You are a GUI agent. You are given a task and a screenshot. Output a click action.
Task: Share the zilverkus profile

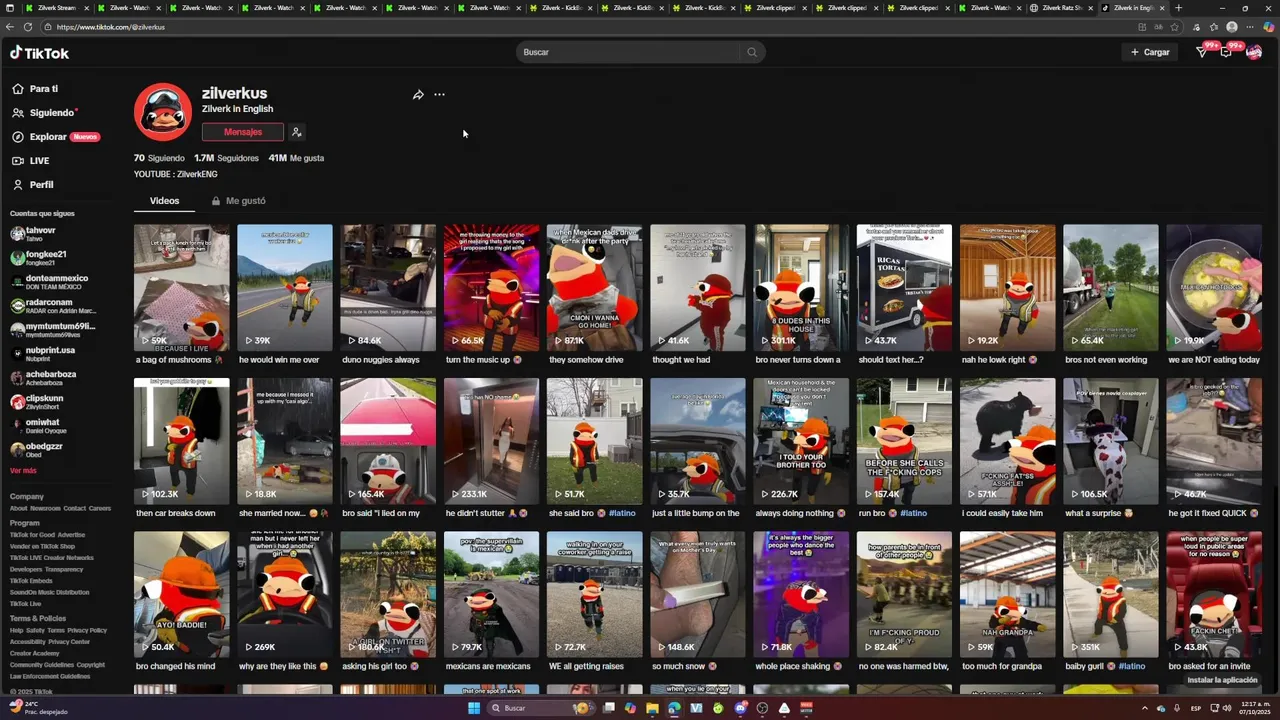tap(418, 95)
